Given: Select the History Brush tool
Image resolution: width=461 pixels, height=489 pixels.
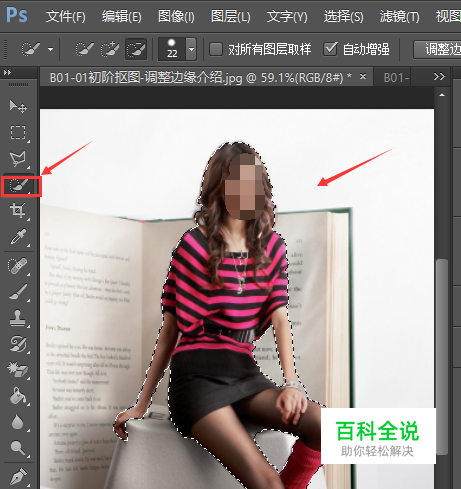Looking at the screenshot, I should pos(18,344).
